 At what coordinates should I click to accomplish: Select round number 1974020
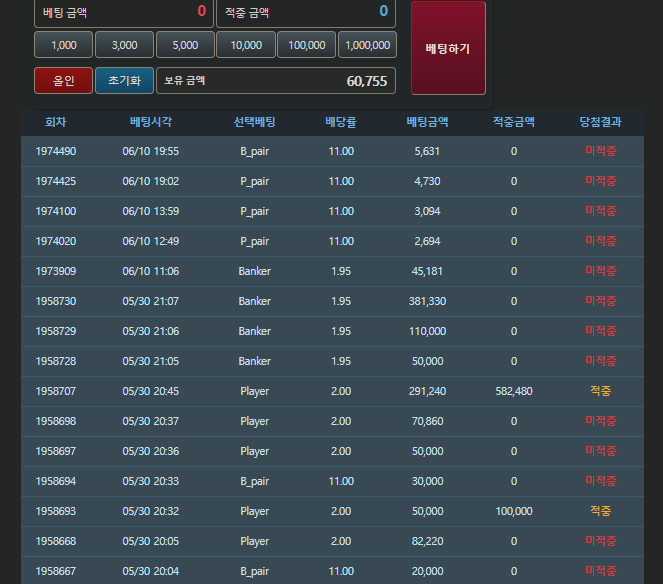(56, 241)
